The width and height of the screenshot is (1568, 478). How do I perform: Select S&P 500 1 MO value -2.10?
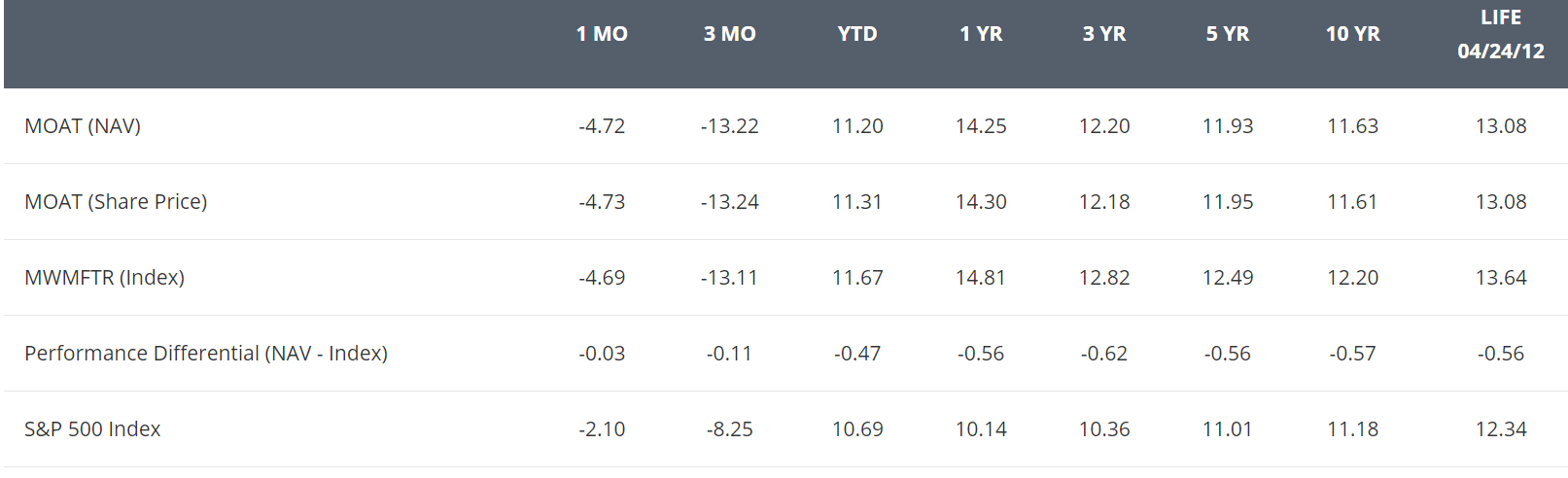602,429
